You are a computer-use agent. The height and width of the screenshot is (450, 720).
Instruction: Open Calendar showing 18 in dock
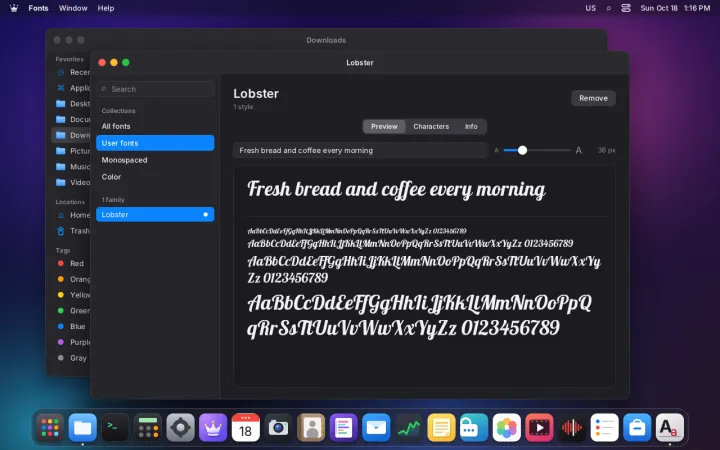tap(246, 428)
